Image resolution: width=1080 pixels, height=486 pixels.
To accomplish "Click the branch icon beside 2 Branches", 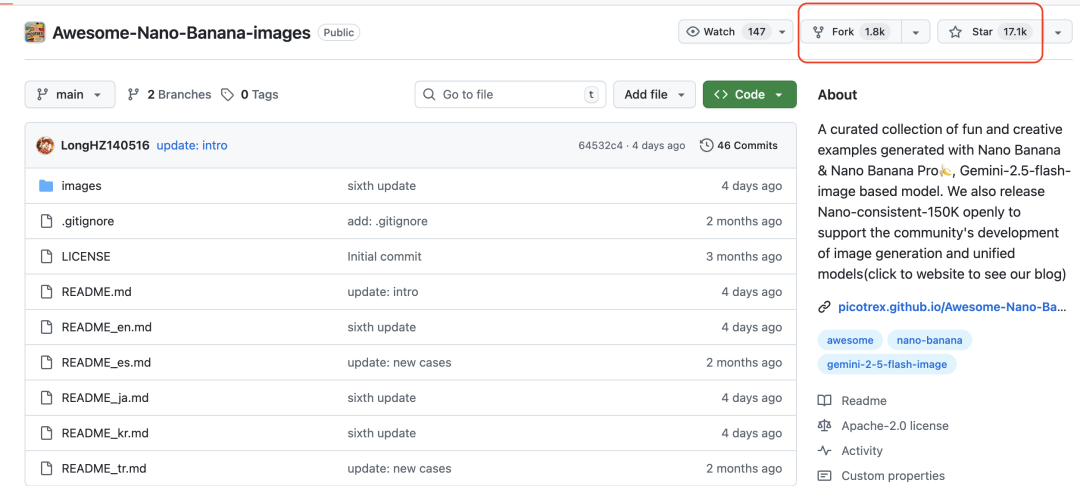I will pyautogui.click(x=134, y=94).
